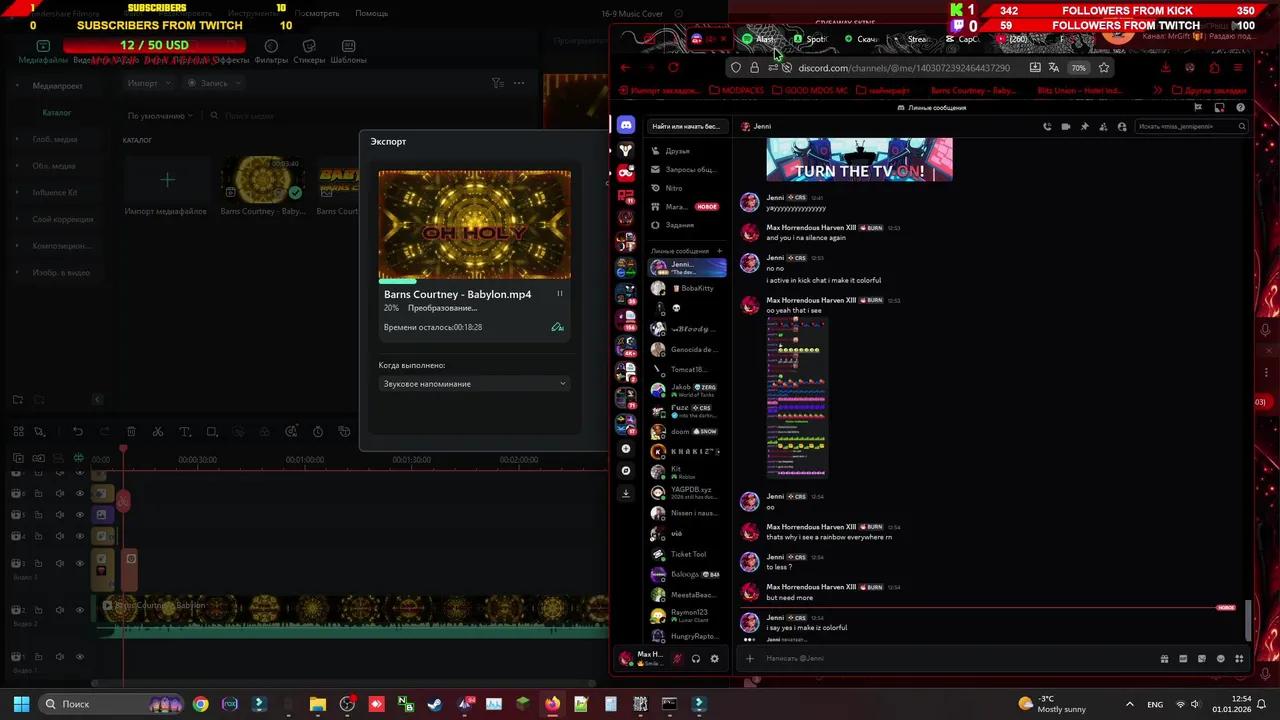Open the Discord settings gear
Screen dimensions: 1280x720
click(714, 658)
